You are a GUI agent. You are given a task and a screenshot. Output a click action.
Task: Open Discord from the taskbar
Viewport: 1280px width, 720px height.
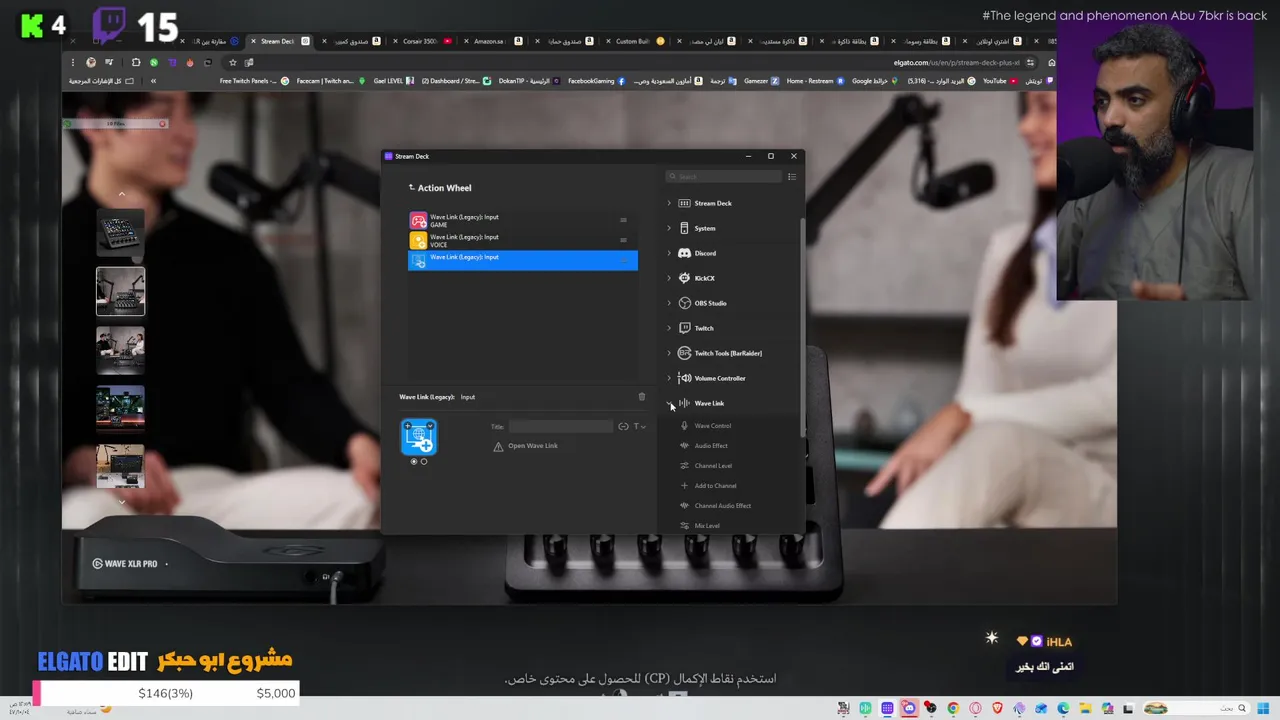click(x=909, y=708)
